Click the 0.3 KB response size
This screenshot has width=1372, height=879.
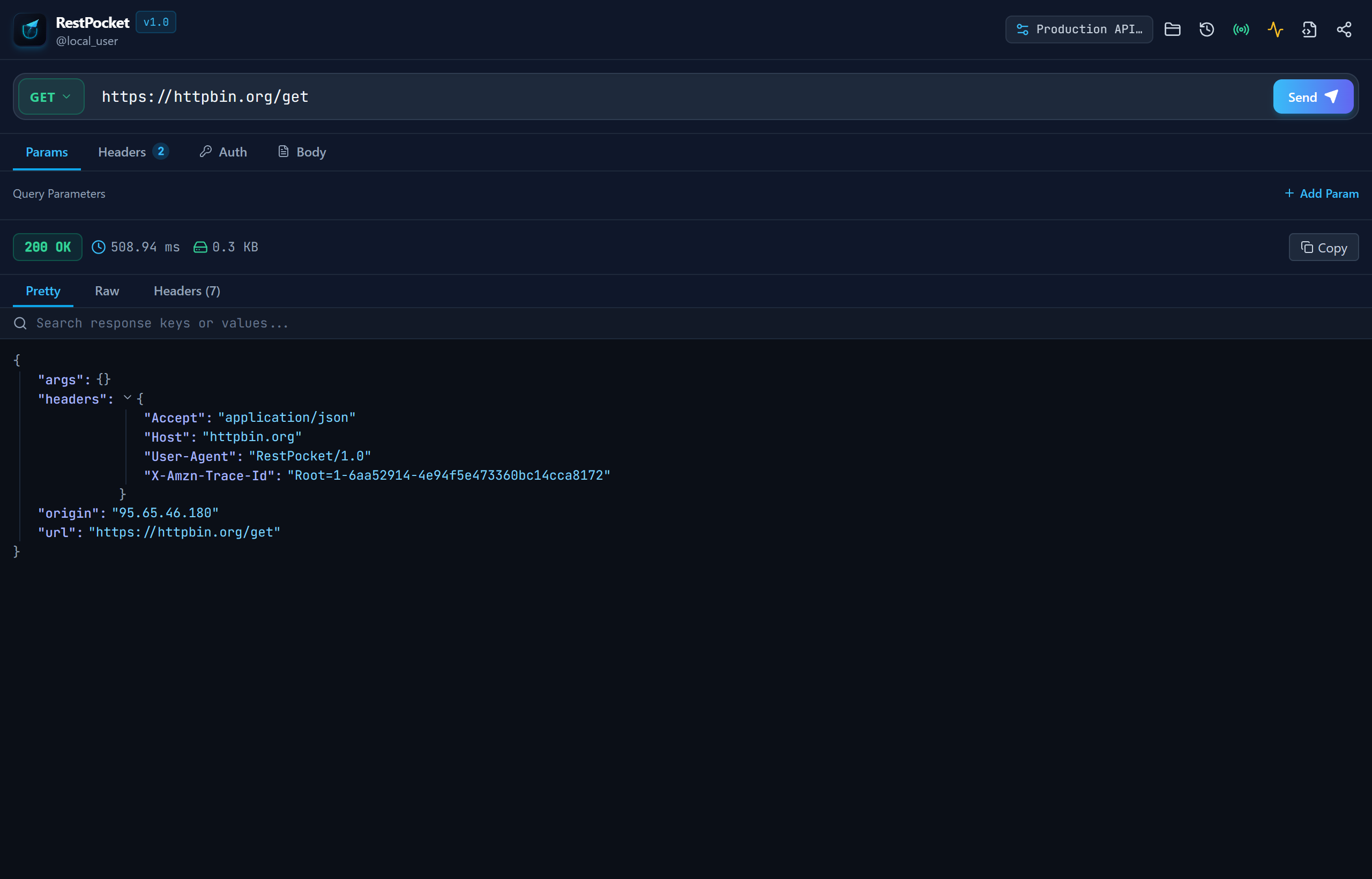[226, 247]
